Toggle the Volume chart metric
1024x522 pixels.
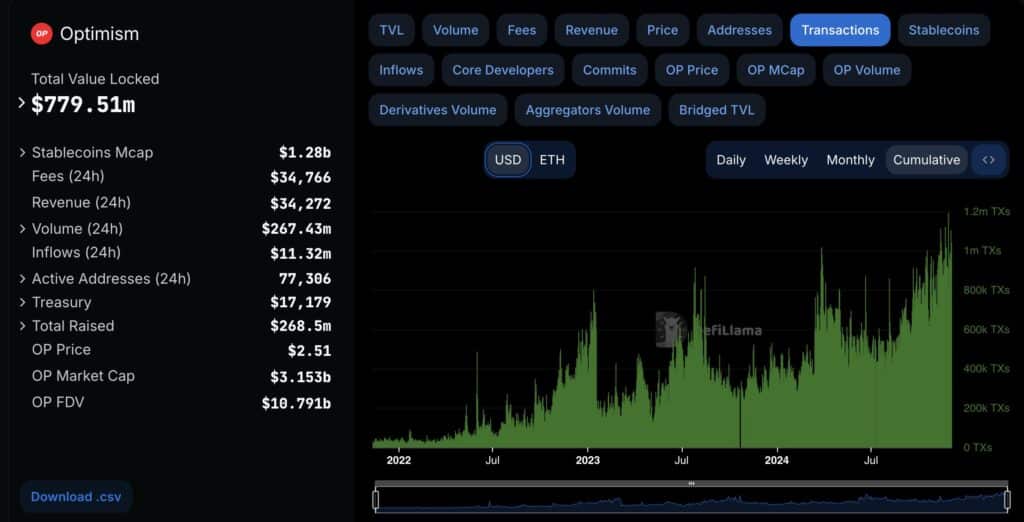pos(455,30)
